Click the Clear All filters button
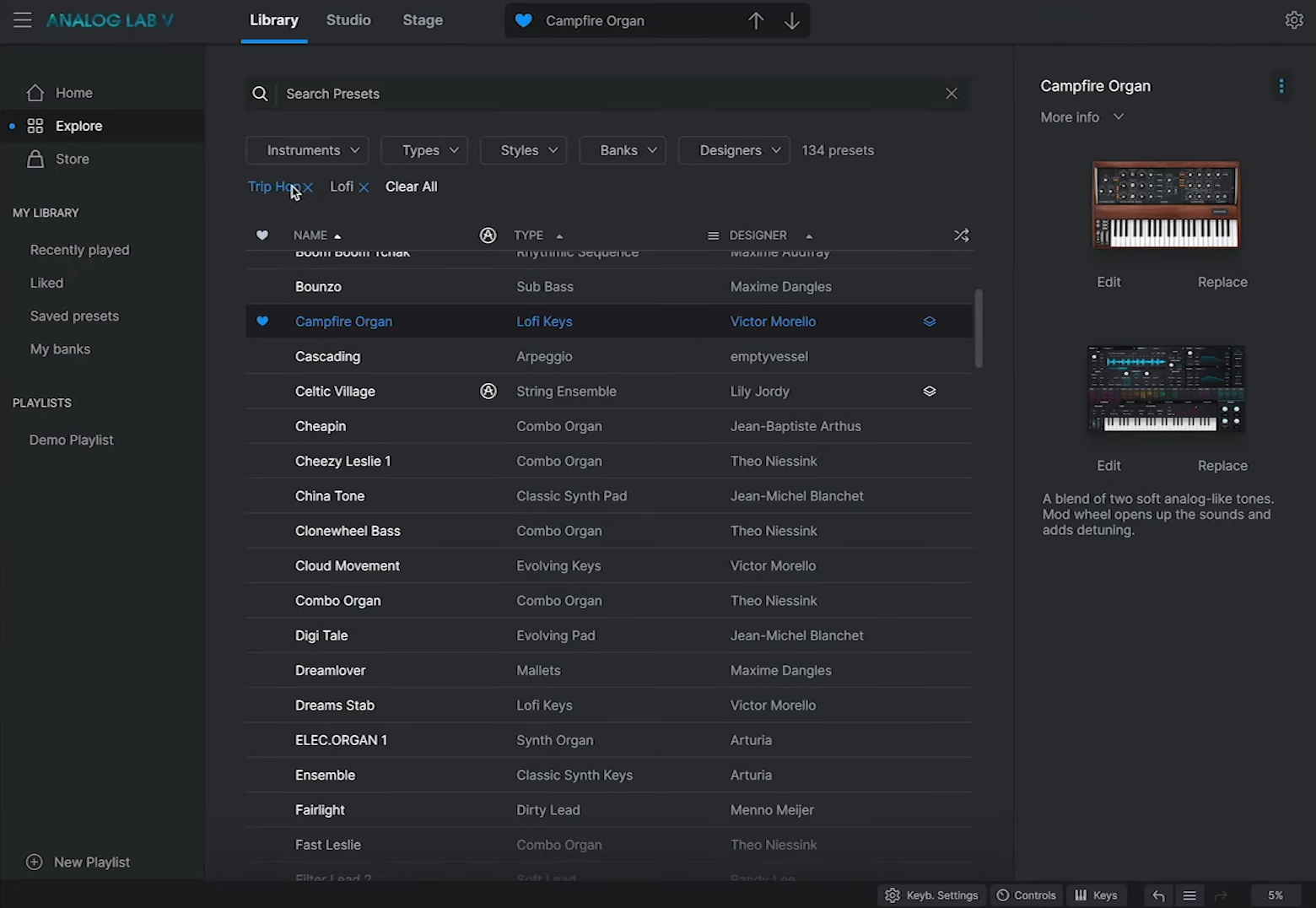The width and height of the screenshot is (1316, 908). 412,186
